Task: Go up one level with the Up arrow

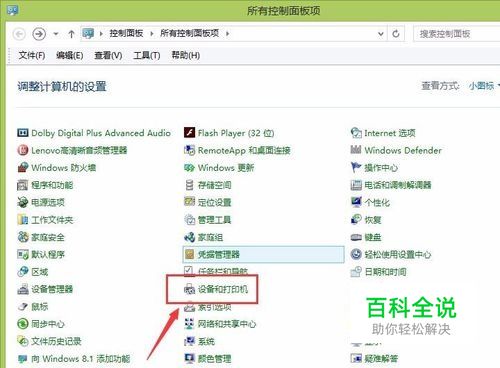Action: 71,34
